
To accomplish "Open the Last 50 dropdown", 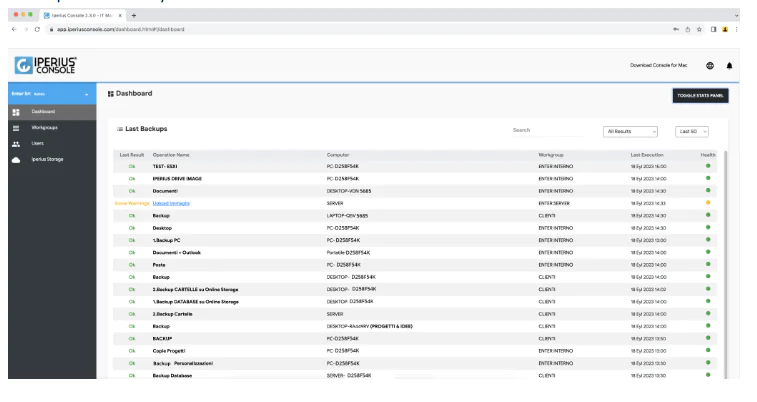I will [x=692, y=131].
